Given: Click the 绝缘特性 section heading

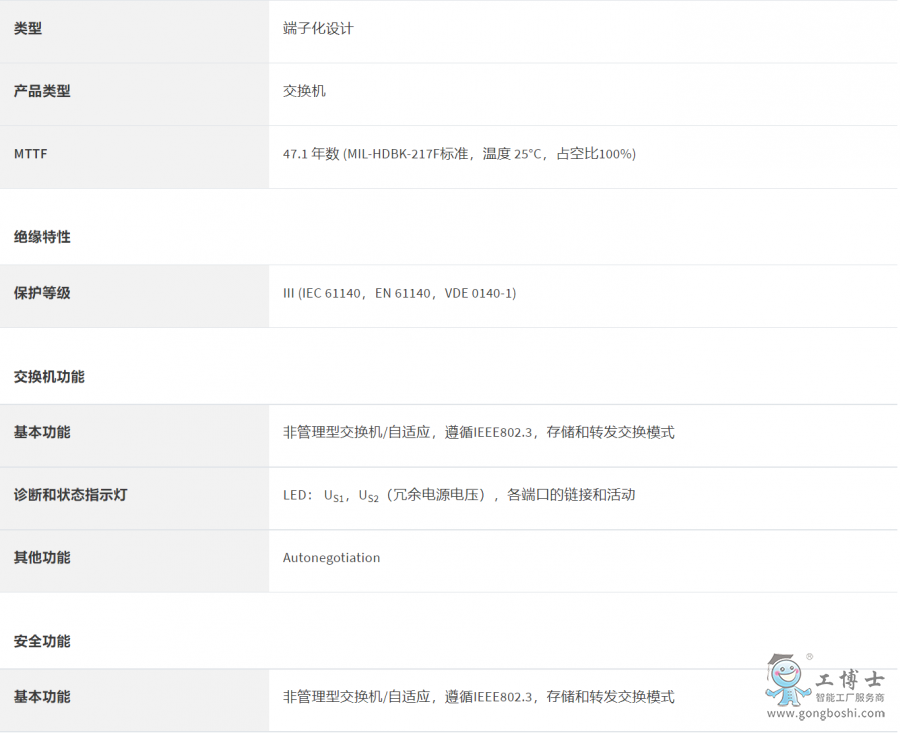Looking at the screenshot, I should point(42,237).
